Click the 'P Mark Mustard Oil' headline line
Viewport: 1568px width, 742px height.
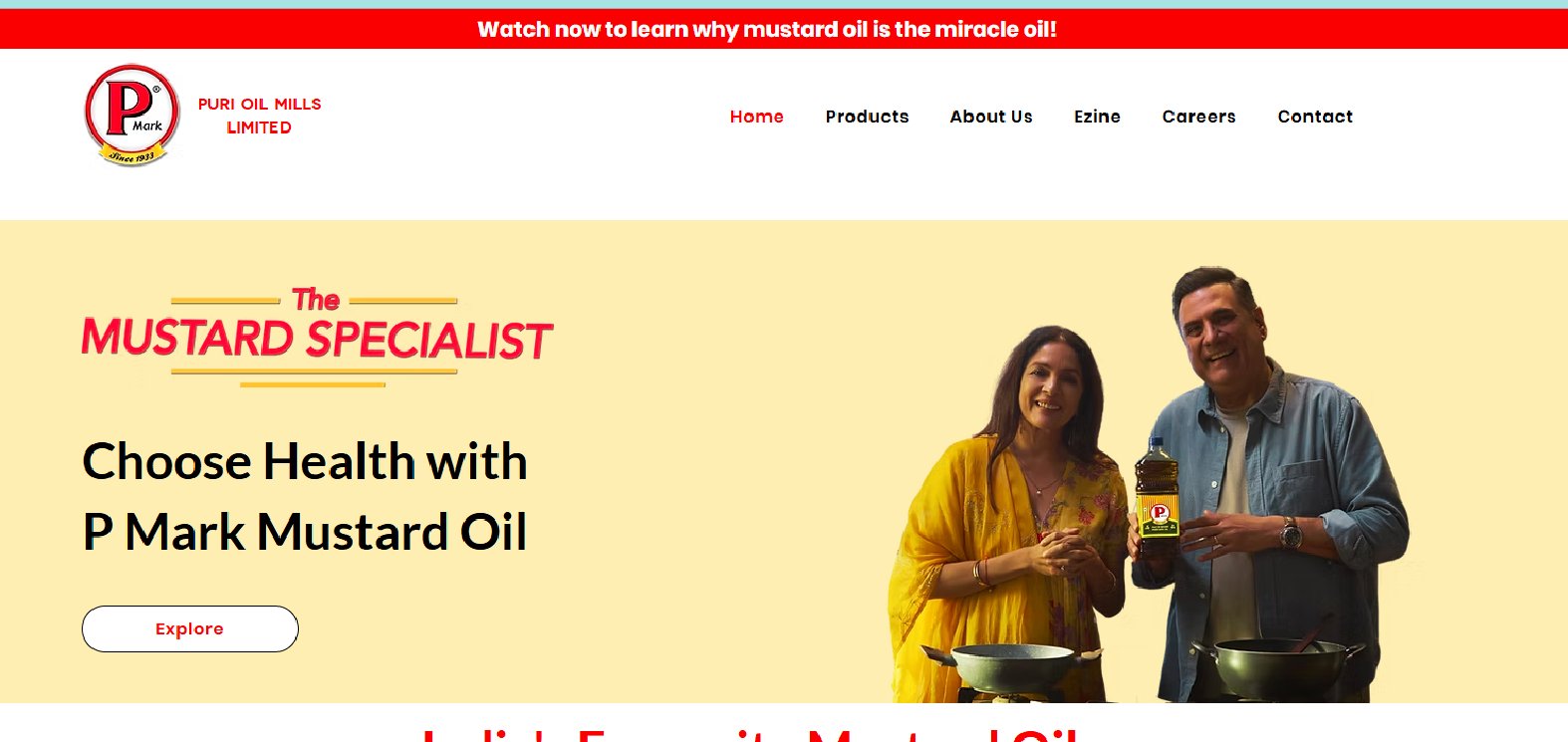305,531
